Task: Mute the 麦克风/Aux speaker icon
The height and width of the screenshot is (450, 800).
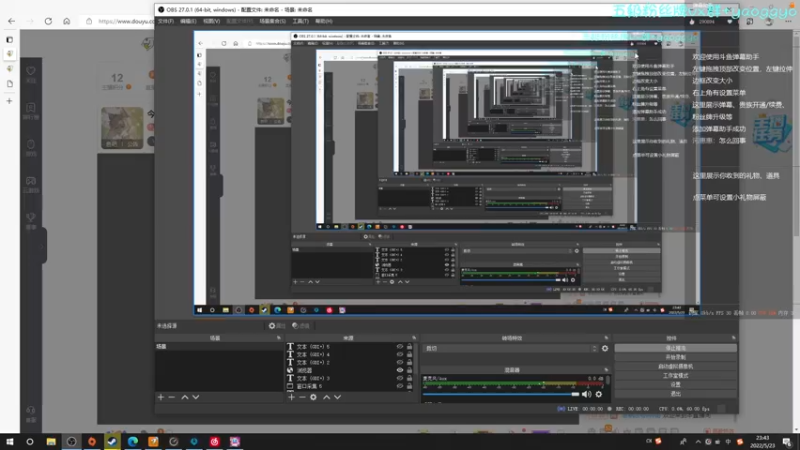Action: (x=586, y=394)
